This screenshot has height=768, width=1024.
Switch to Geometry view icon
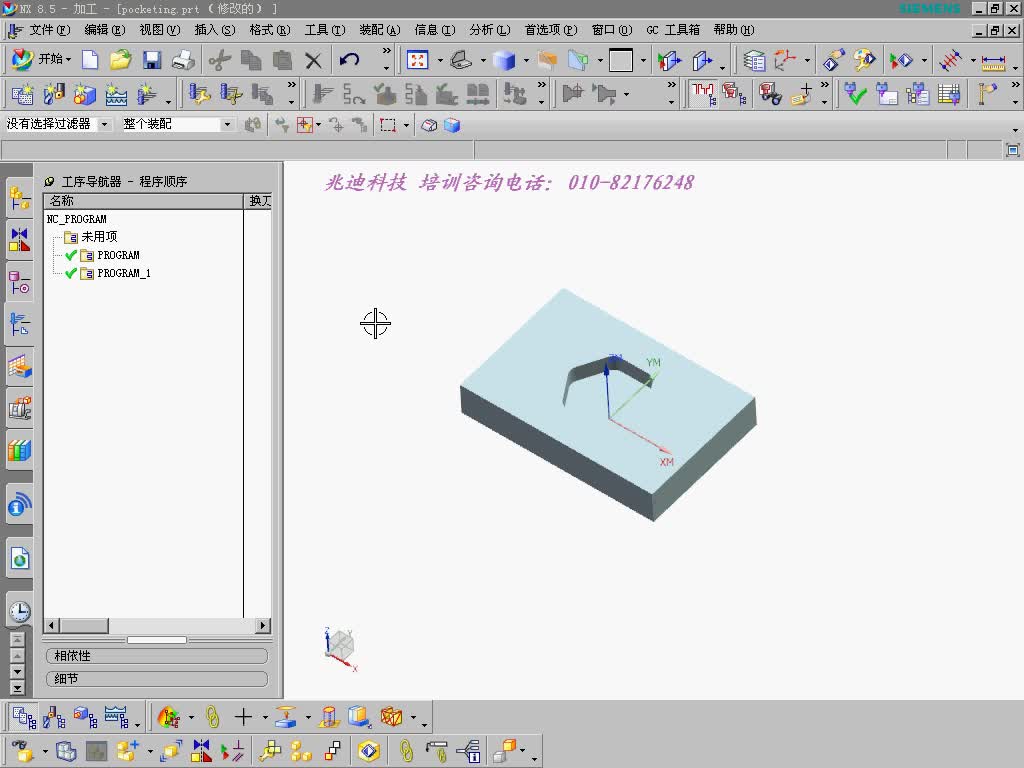(x=86, y=717)
